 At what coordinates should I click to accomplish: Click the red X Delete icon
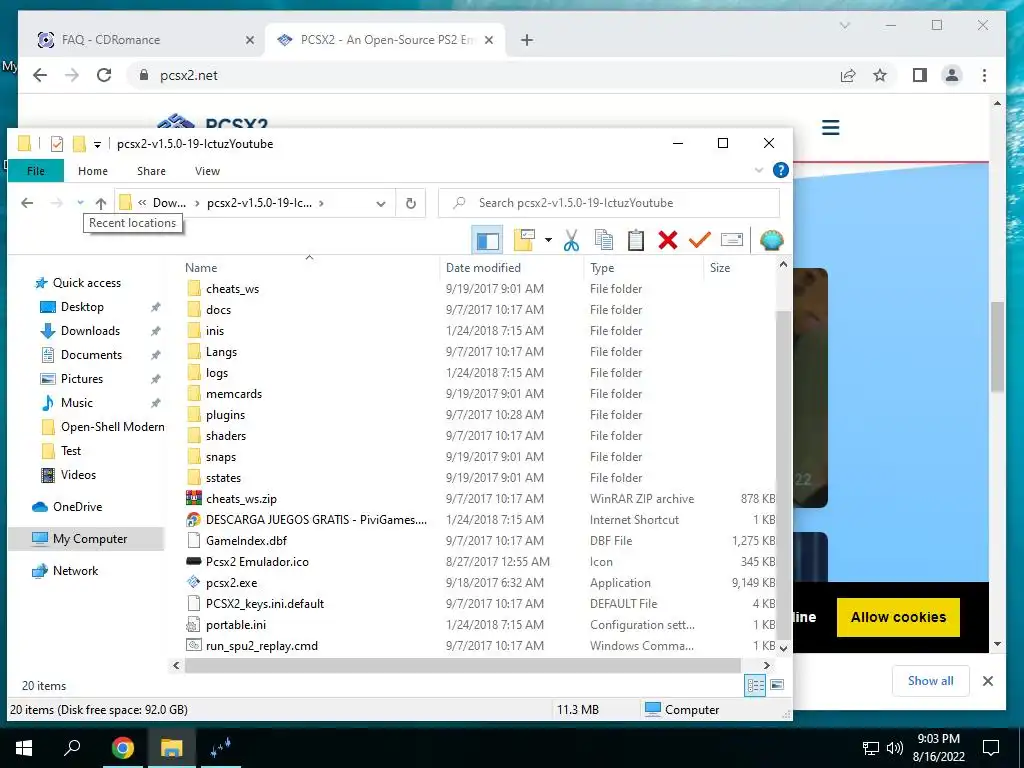coord(667,240)
